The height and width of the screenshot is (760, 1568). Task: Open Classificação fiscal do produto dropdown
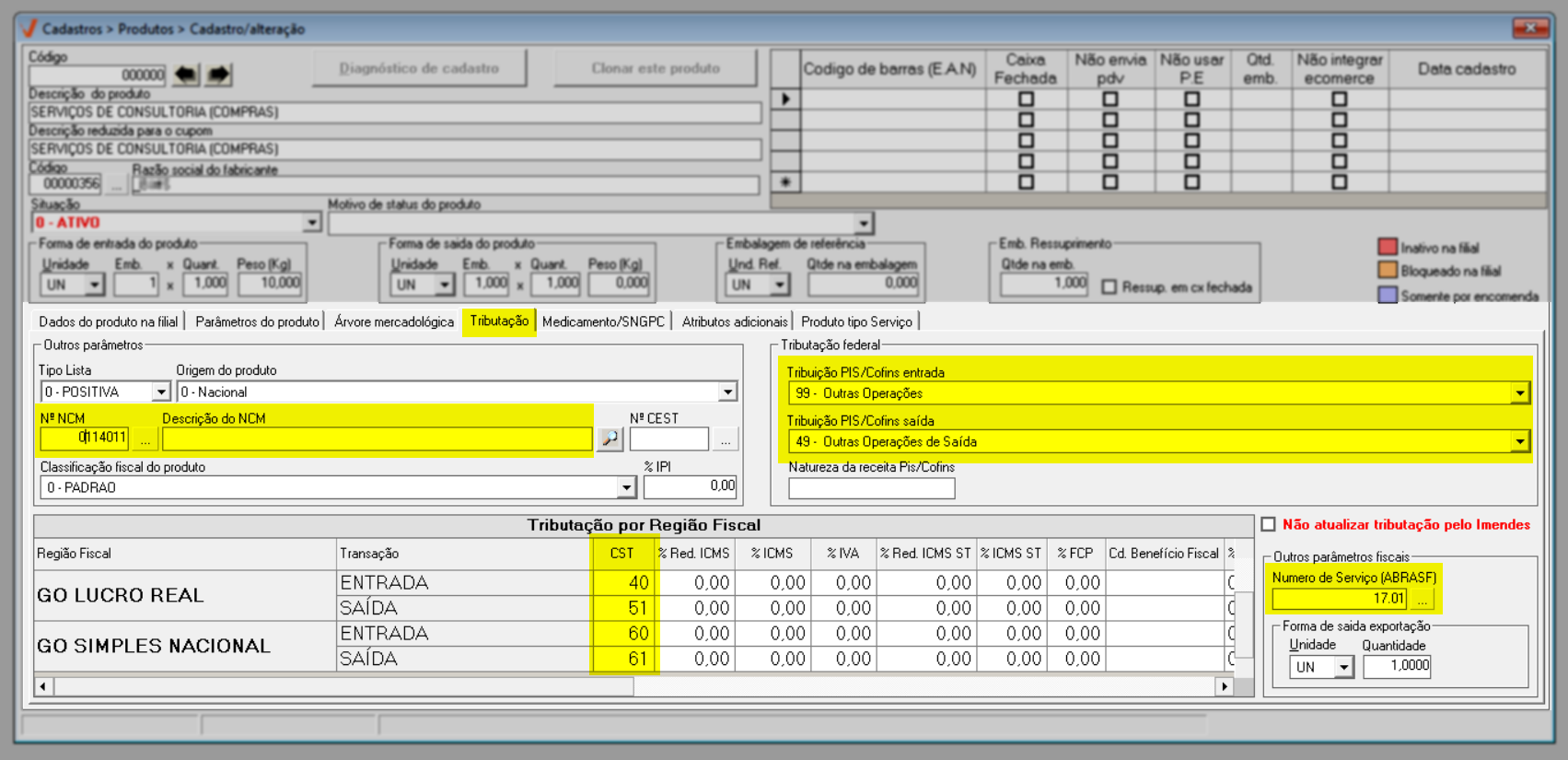pos(626,486)
